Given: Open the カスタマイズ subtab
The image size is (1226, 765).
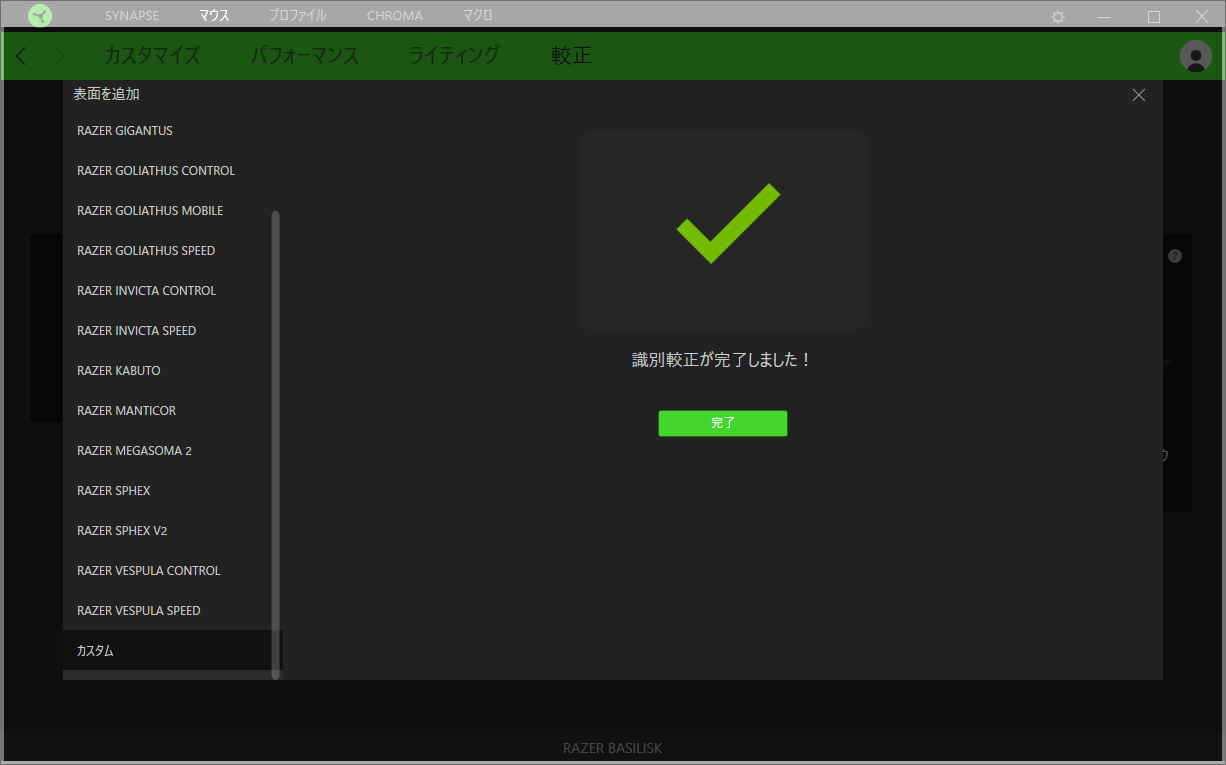Looking at the screenshot, I should 152,56.
